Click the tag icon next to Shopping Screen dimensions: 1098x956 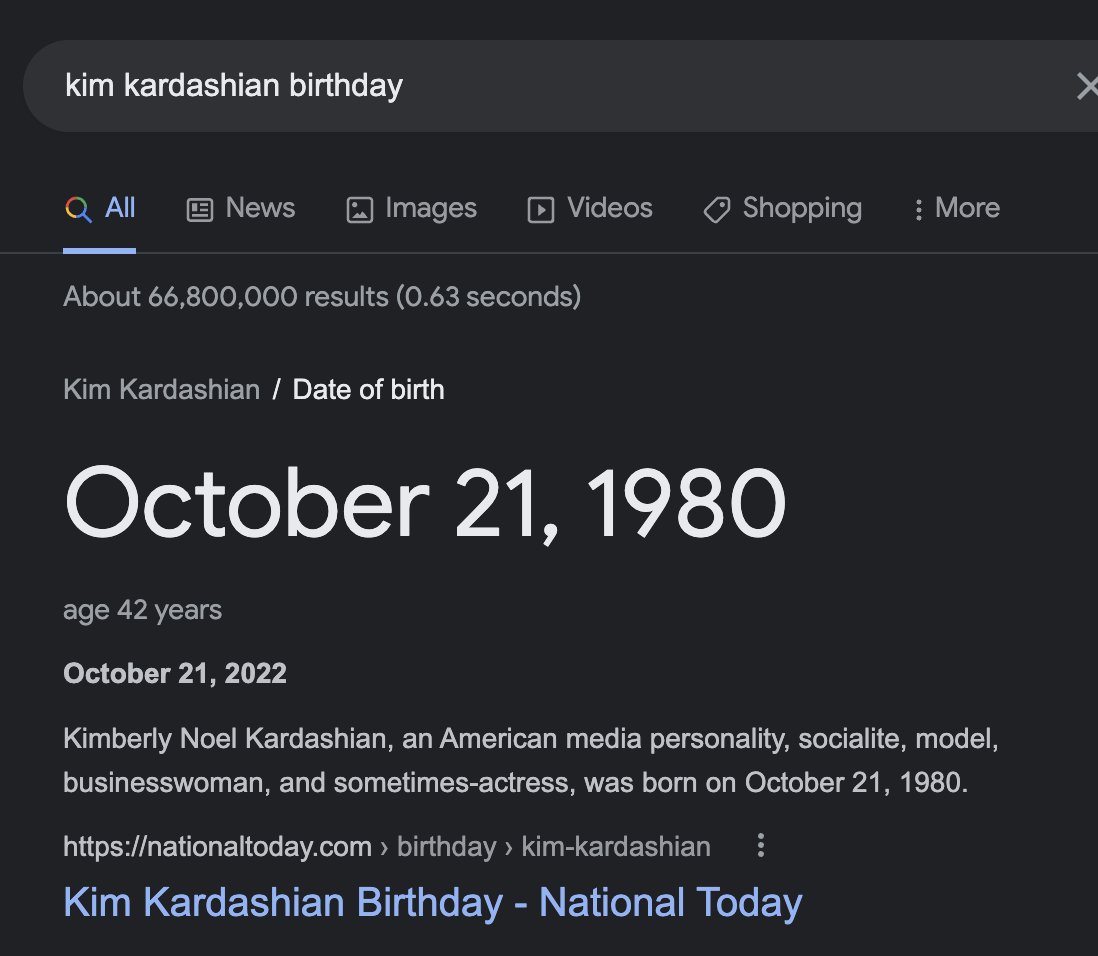[717, 209]
